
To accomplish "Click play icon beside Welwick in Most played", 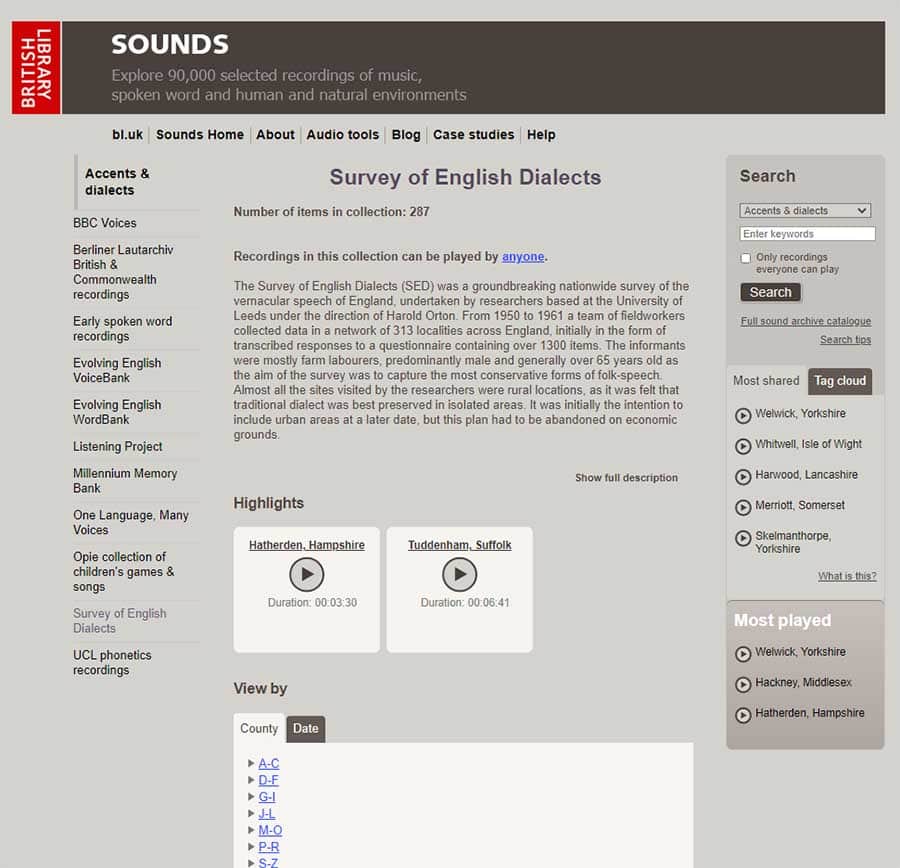I will click(x=743, y=654).
